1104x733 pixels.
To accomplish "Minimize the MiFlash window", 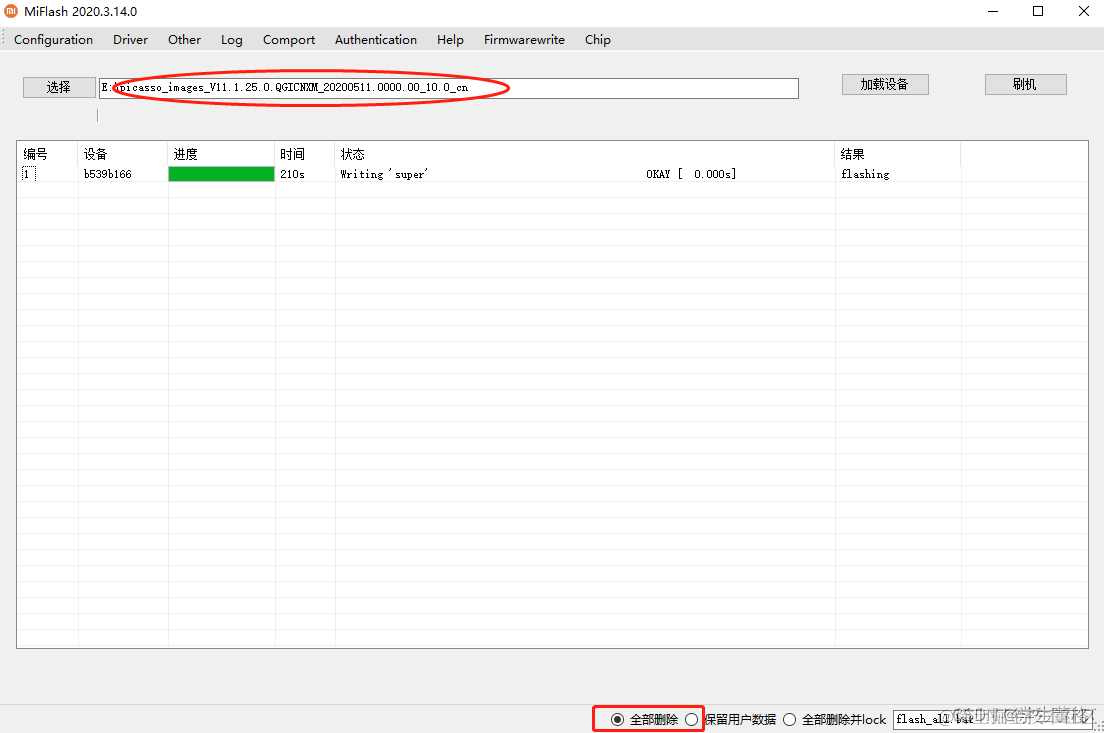I will click(993, 11).
